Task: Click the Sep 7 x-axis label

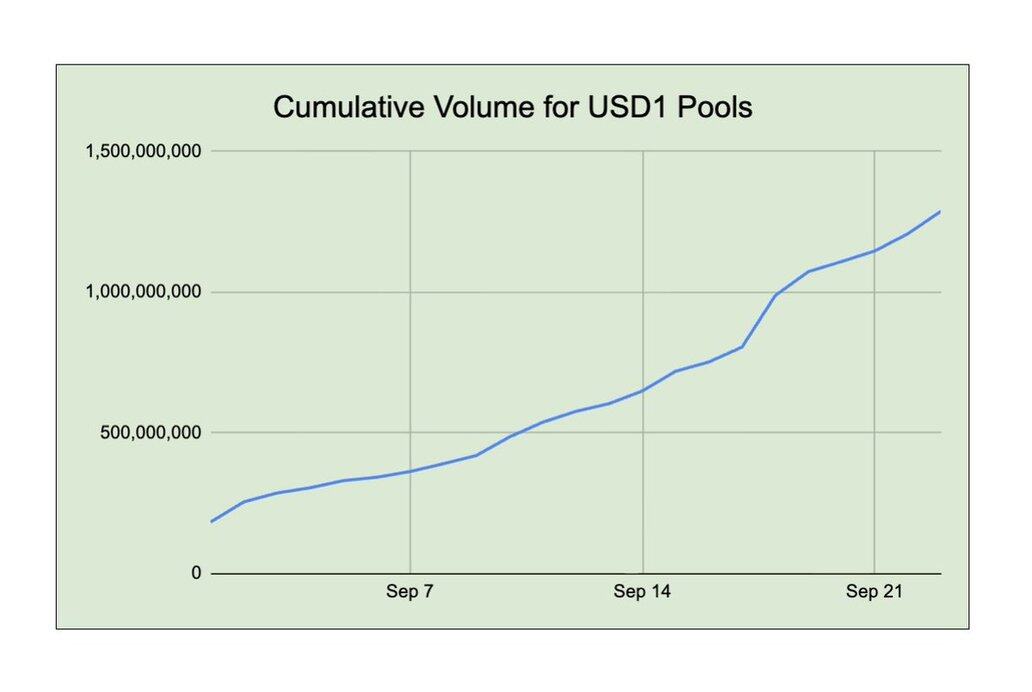Action: tap(409, 591)
